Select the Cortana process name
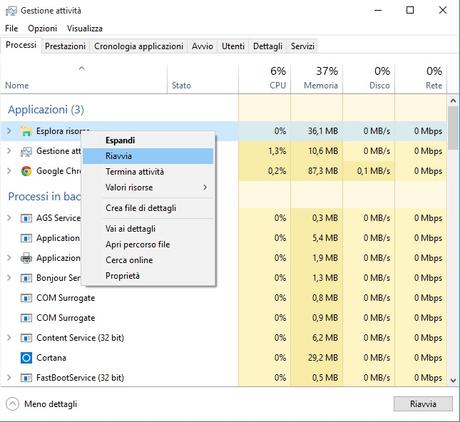The image size is (460, 422). [51, 358]
